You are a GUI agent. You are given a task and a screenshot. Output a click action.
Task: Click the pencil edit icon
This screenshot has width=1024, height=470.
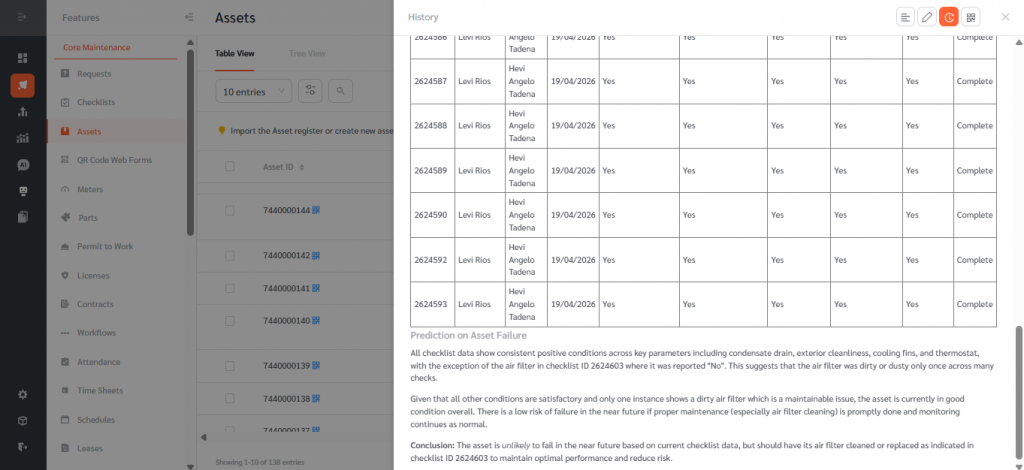point(927,17)
